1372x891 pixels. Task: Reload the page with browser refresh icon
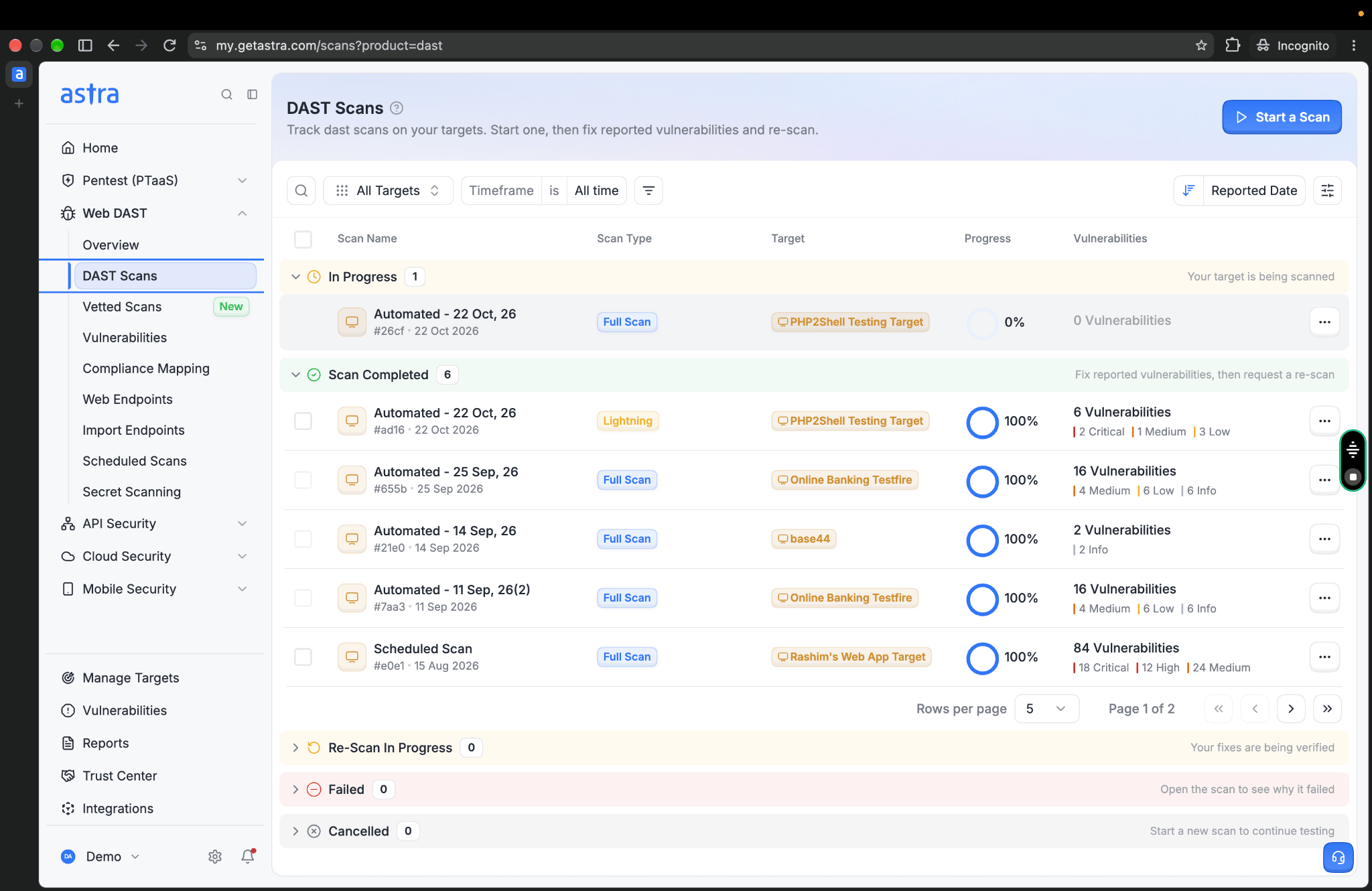(x=169, y=46)
